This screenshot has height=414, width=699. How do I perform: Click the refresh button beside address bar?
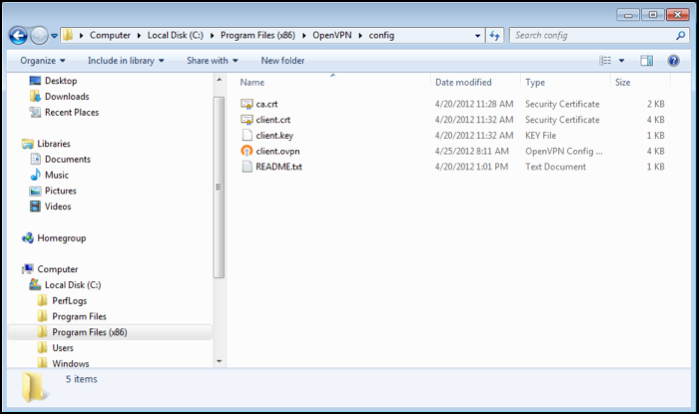tap(495, 36)
